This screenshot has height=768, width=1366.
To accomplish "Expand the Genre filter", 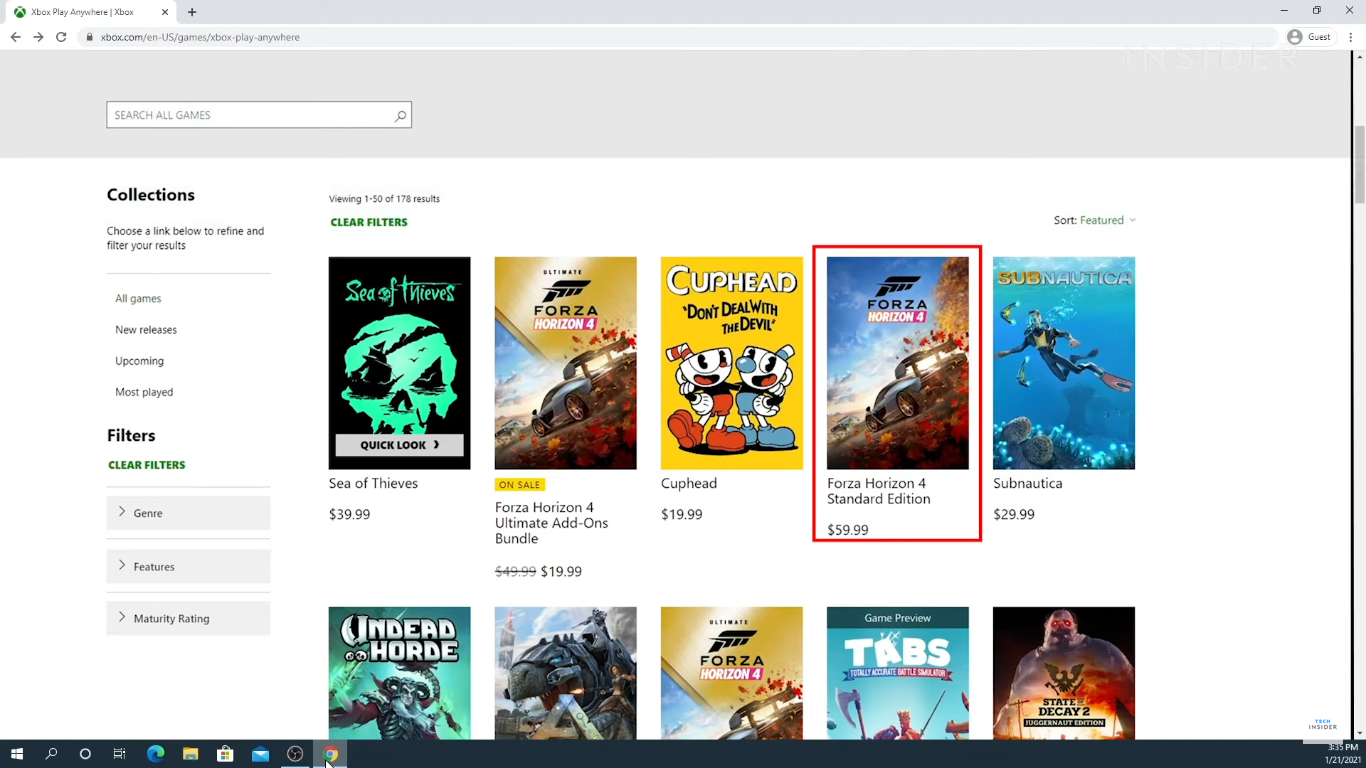I will (188, 513).
